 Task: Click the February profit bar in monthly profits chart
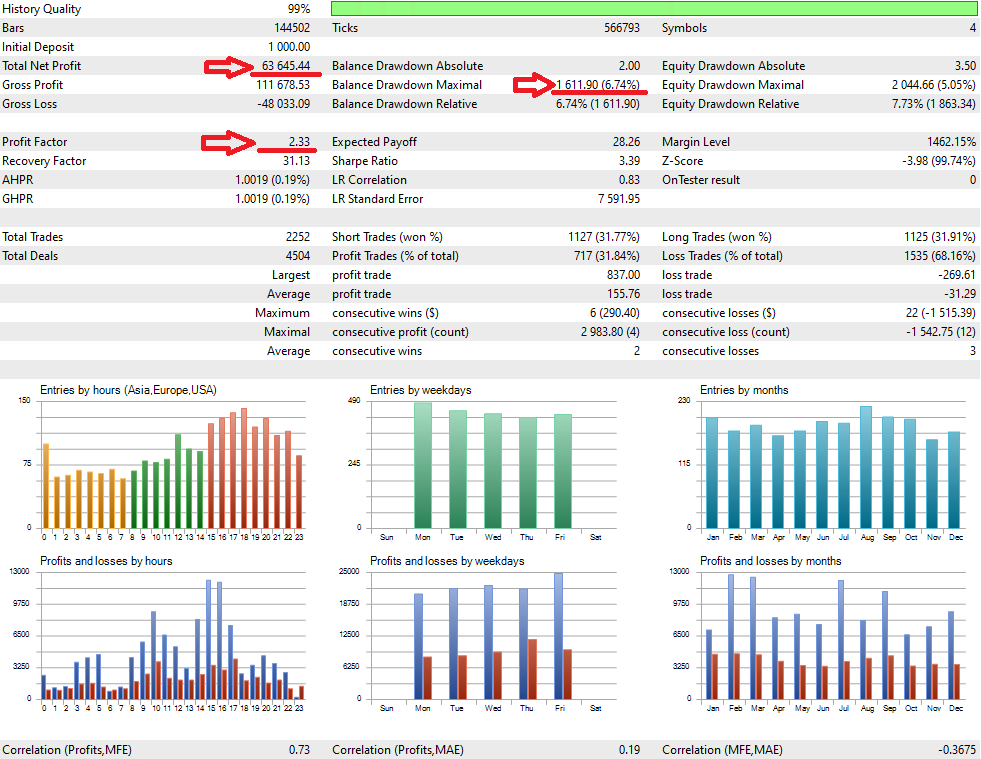point(731,636)
